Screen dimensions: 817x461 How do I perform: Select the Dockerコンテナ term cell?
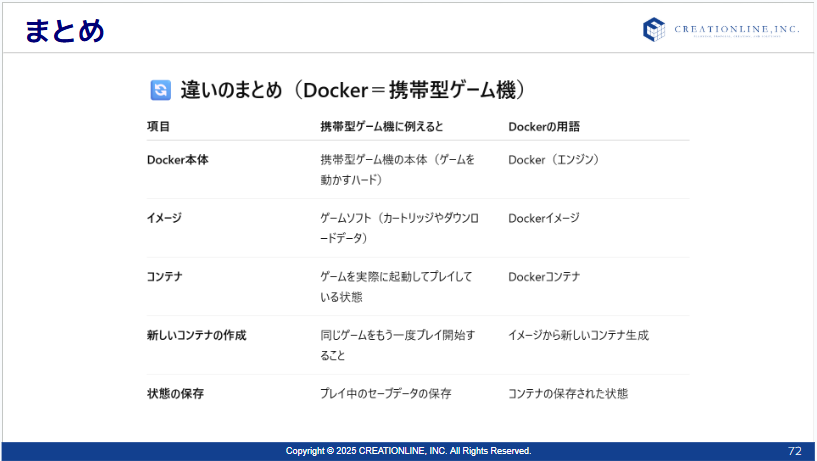tap(543, 276)
